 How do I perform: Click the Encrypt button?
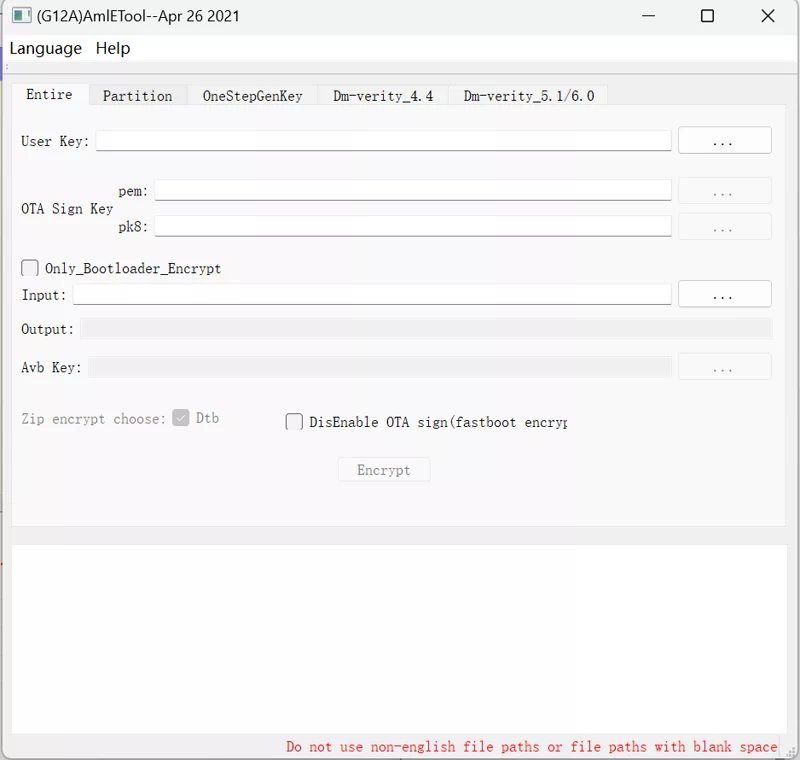pos(384,470)
